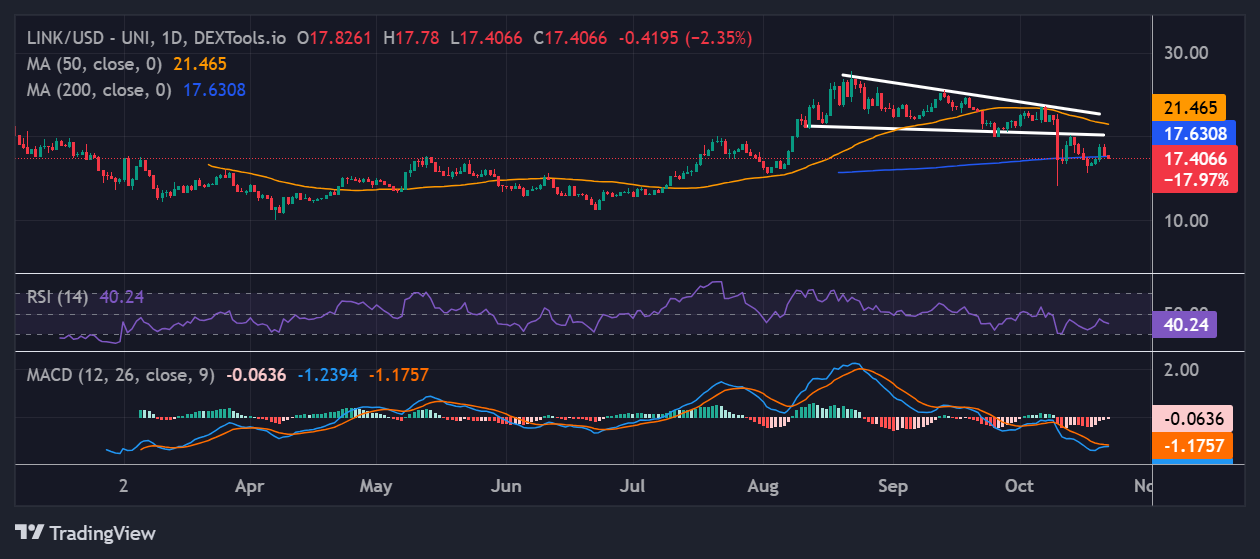This screenshot has height=559, width=1260.
Task: Click the 10.00 price scale label
Action: [1184, 220]
